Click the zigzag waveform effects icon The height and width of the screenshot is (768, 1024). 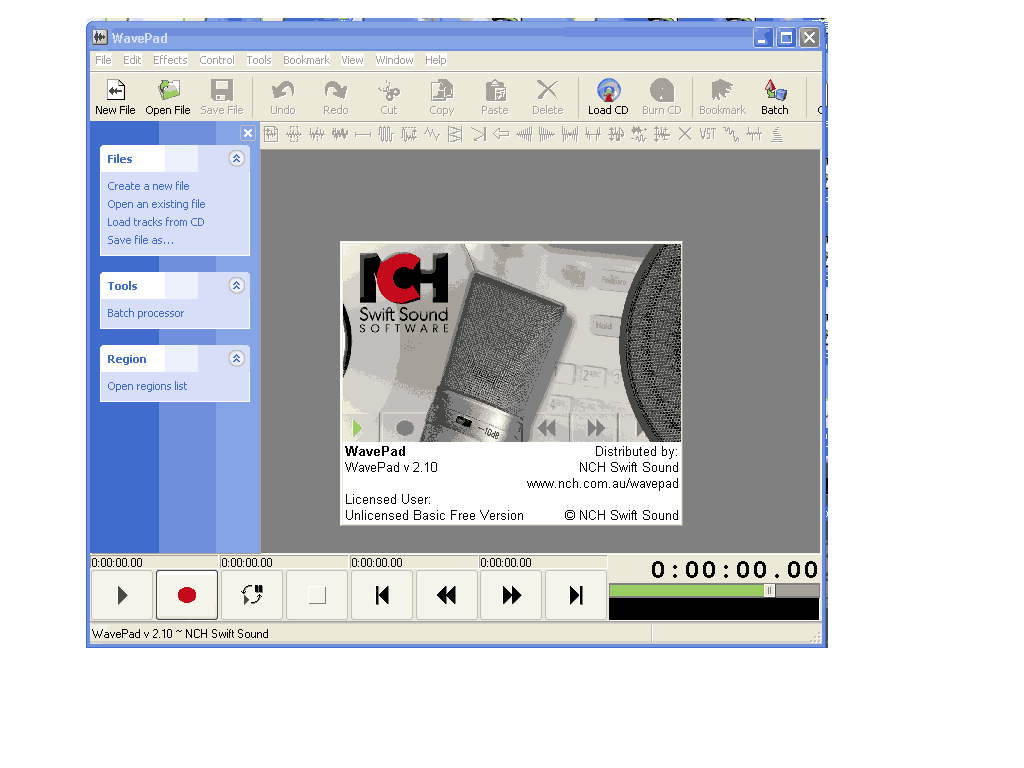(x=432, y=135)
